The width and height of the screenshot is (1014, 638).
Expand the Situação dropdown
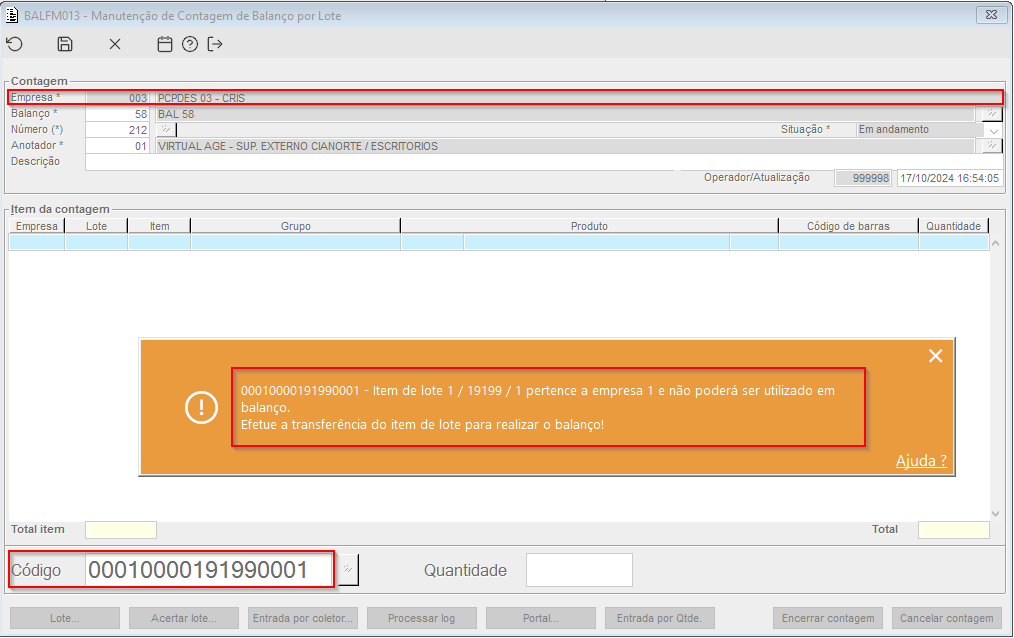pyautogui.click(x=994, y=130)
